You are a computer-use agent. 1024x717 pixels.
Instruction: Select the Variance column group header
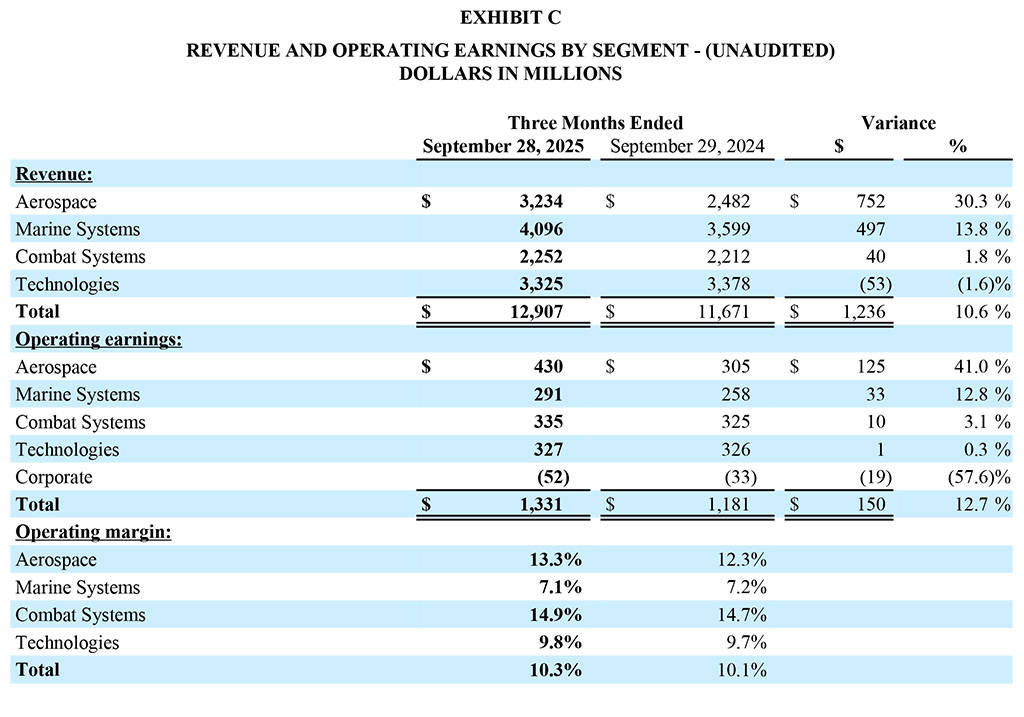pyautogui.click(x=898, y=123)
